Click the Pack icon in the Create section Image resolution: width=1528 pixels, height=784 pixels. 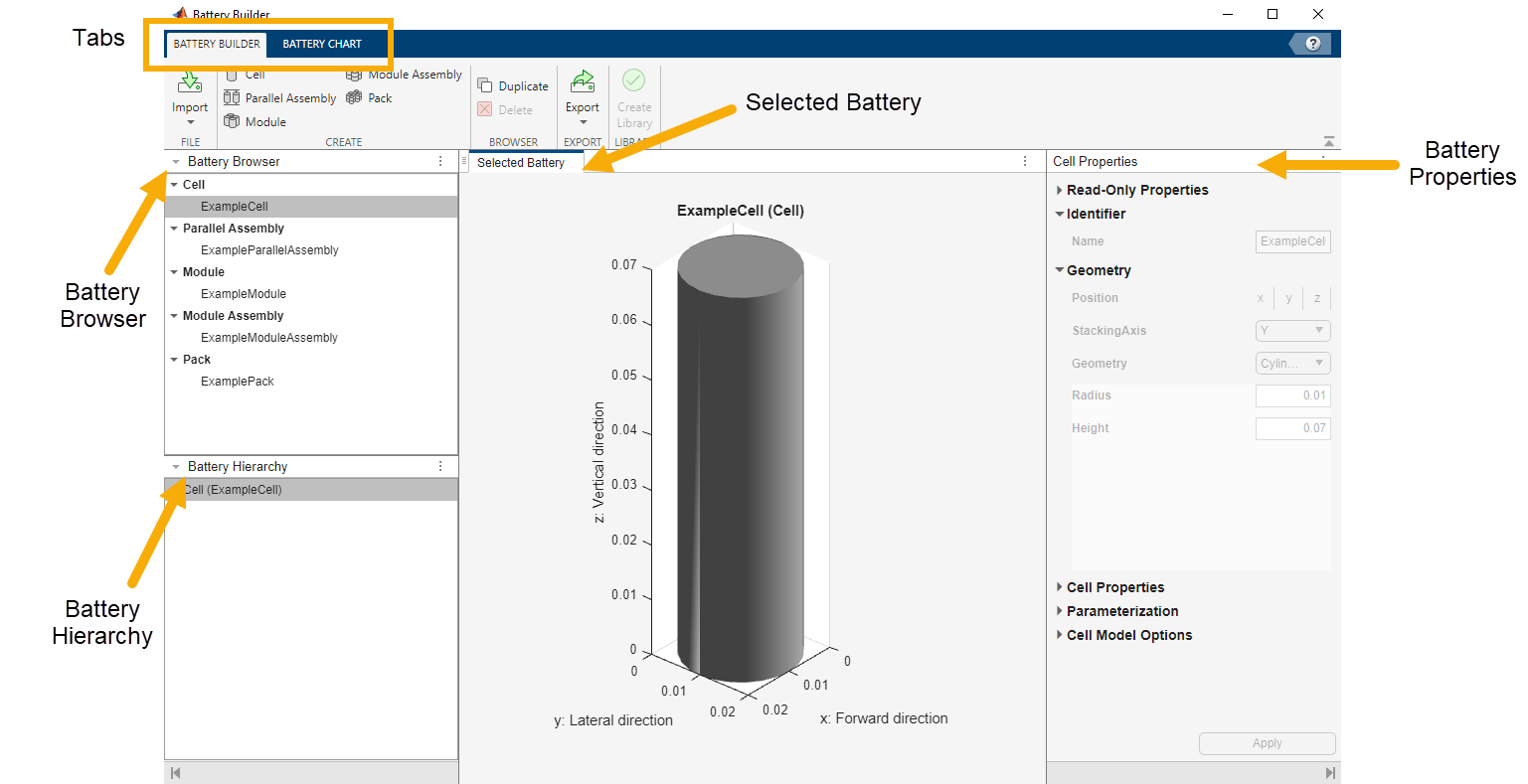point(354,97)
